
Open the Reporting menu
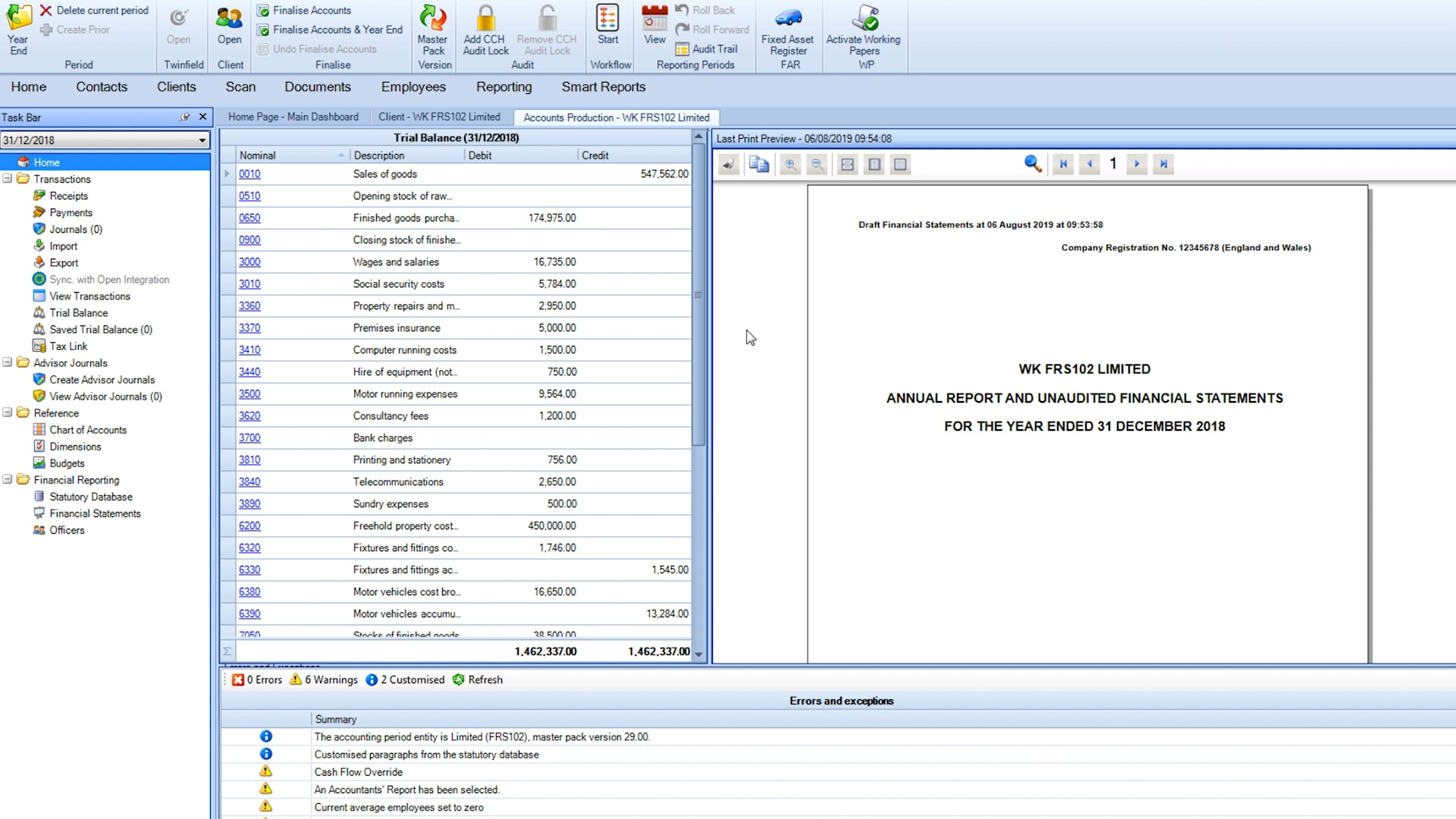click(504, 87)
